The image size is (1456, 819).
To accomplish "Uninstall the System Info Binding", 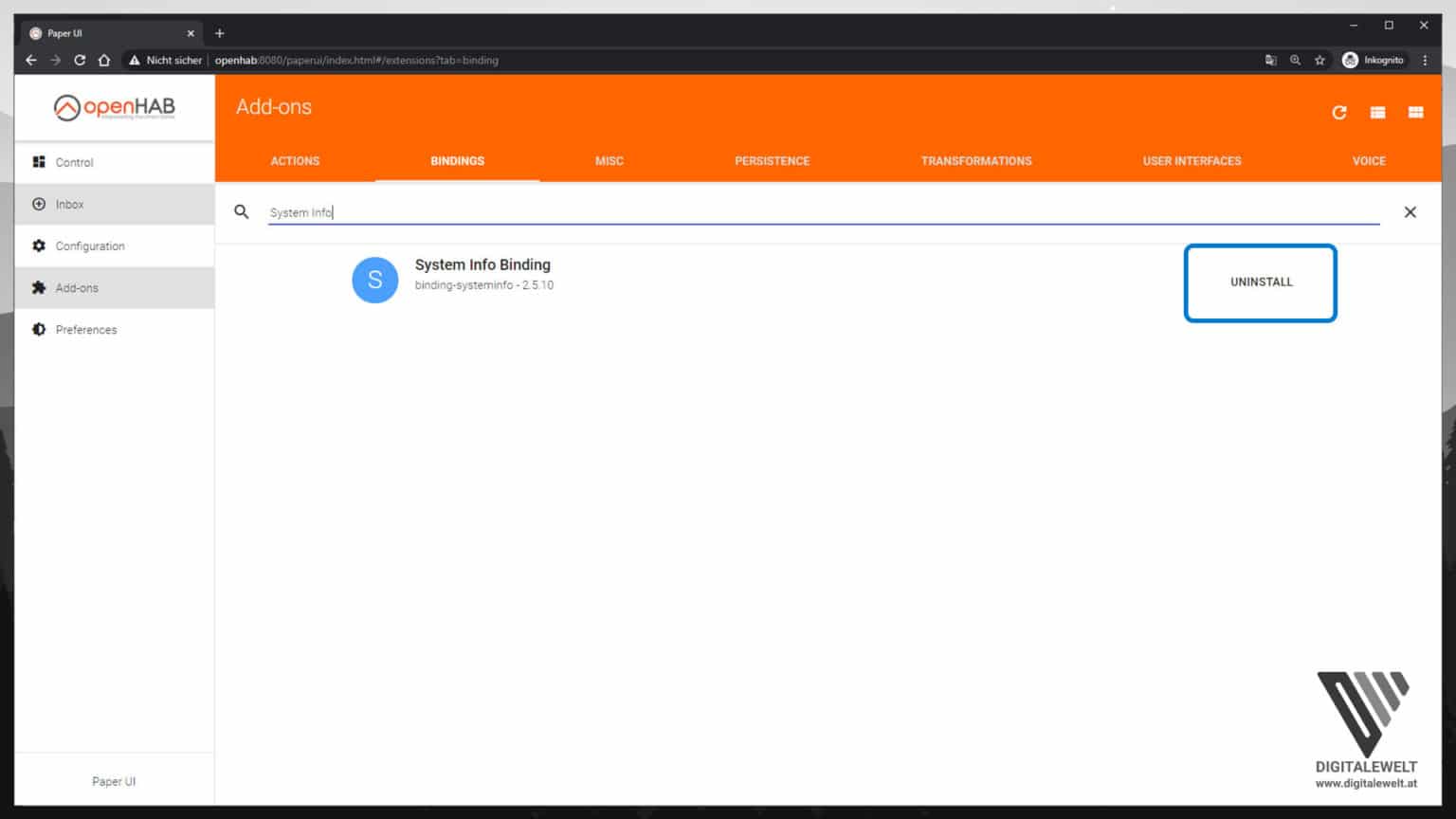I will (x=1260, y=282).
